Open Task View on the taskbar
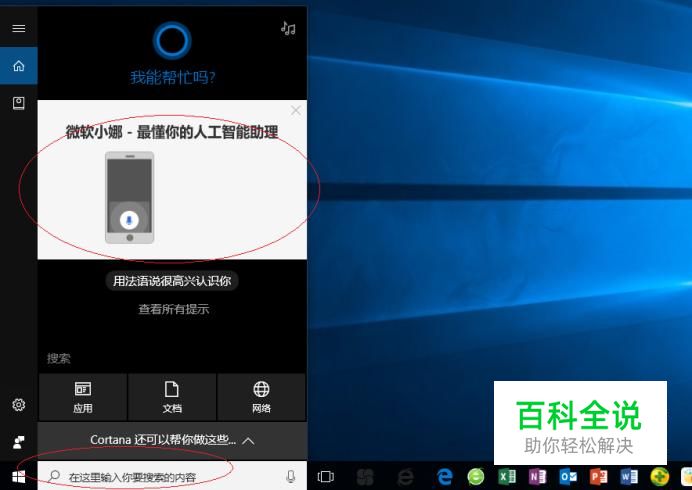The image size is (692, 490). [326, 477]
